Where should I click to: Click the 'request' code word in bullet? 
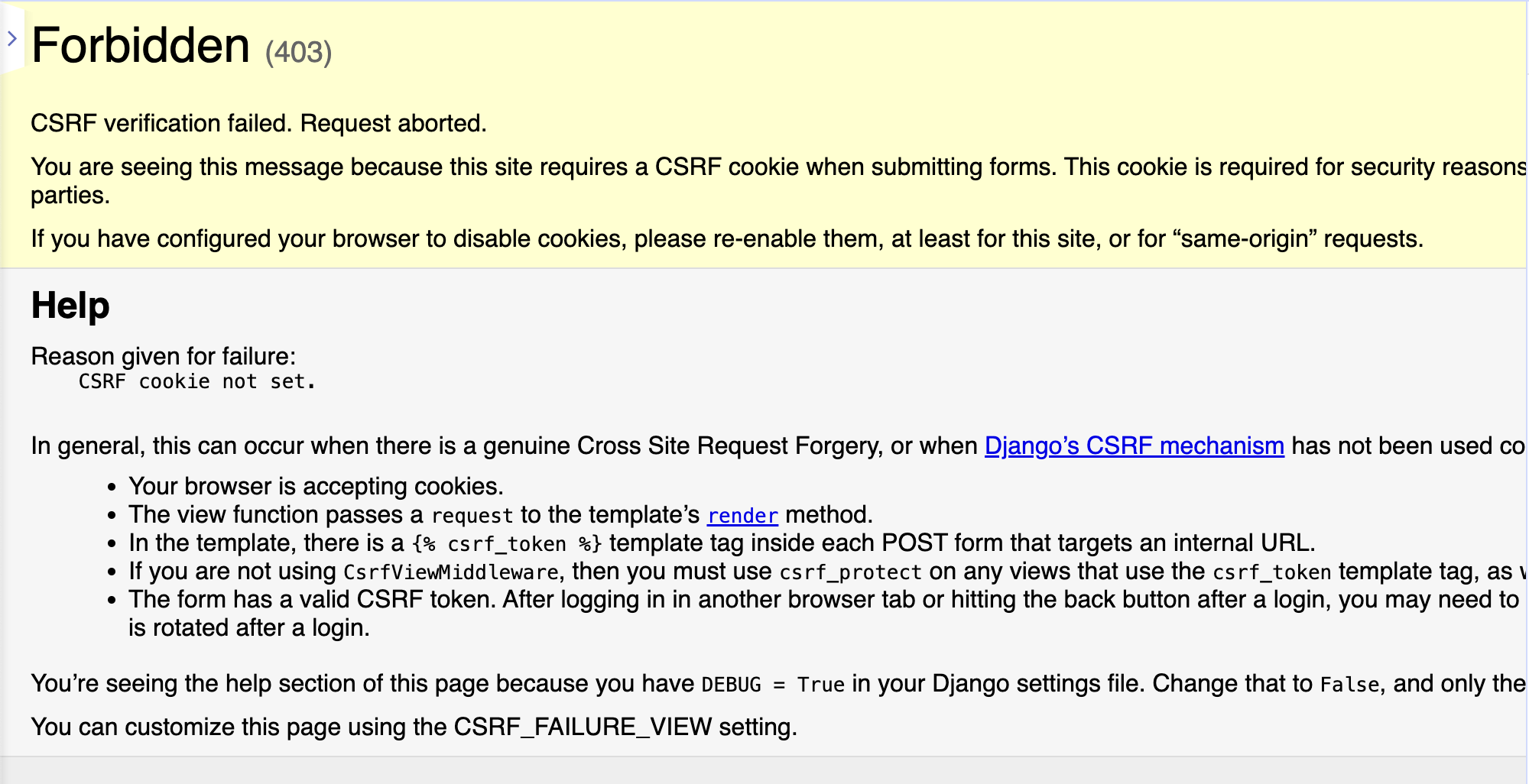pos(472,516)
